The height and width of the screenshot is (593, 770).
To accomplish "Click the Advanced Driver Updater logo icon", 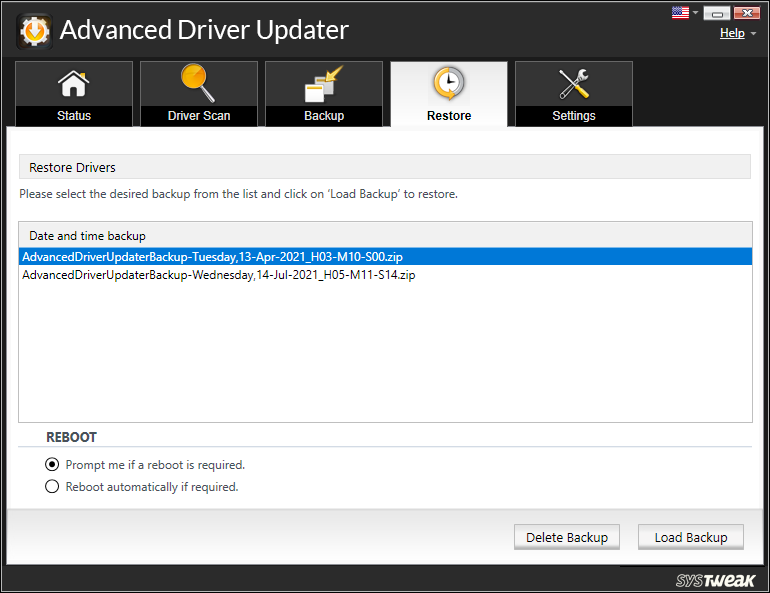I will (x=34, y=31).
